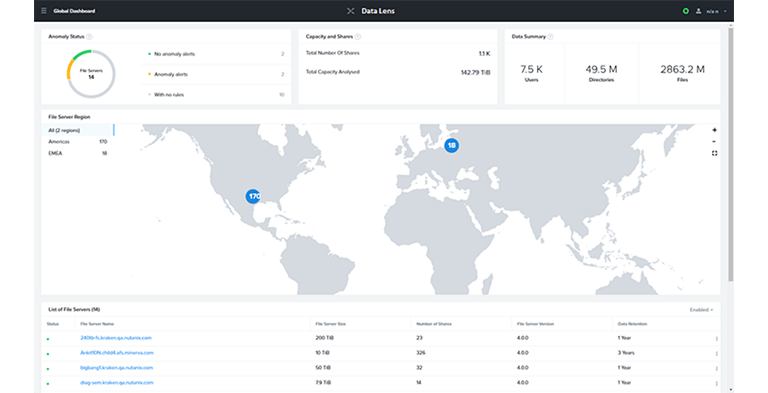Click the user profile icon
The height and width of the screenshot is (393, 768).
pos(698,11)
